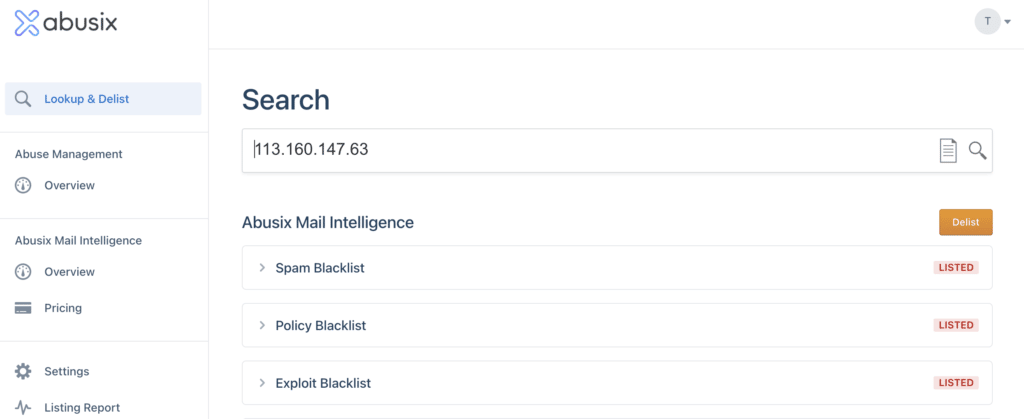The height and width of the screenshot is (419, 1024).
Task: Open the bulk lookup document icon
Action: (948, 151)
